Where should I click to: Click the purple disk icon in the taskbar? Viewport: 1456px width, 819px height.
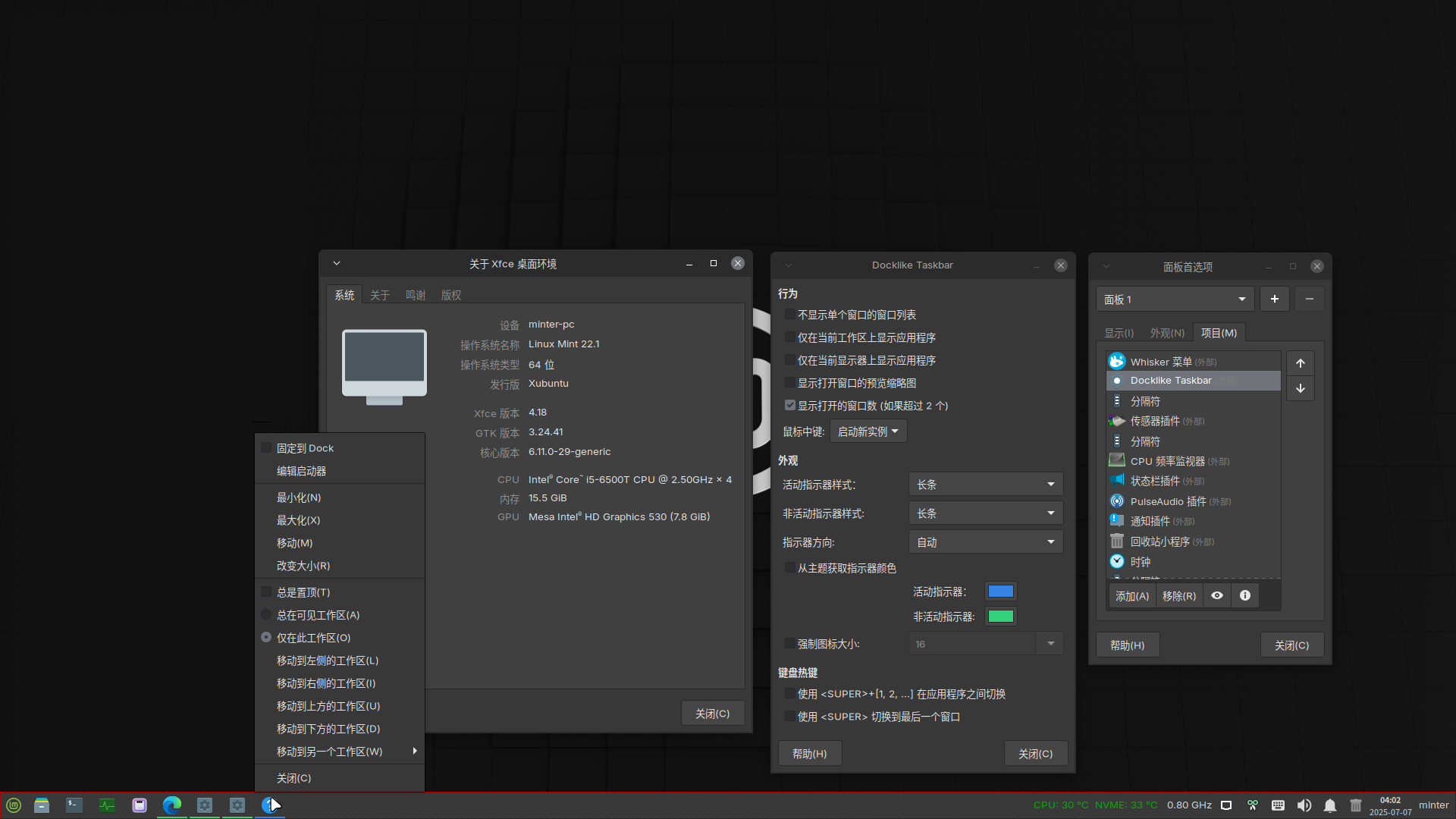pos(140,805)
